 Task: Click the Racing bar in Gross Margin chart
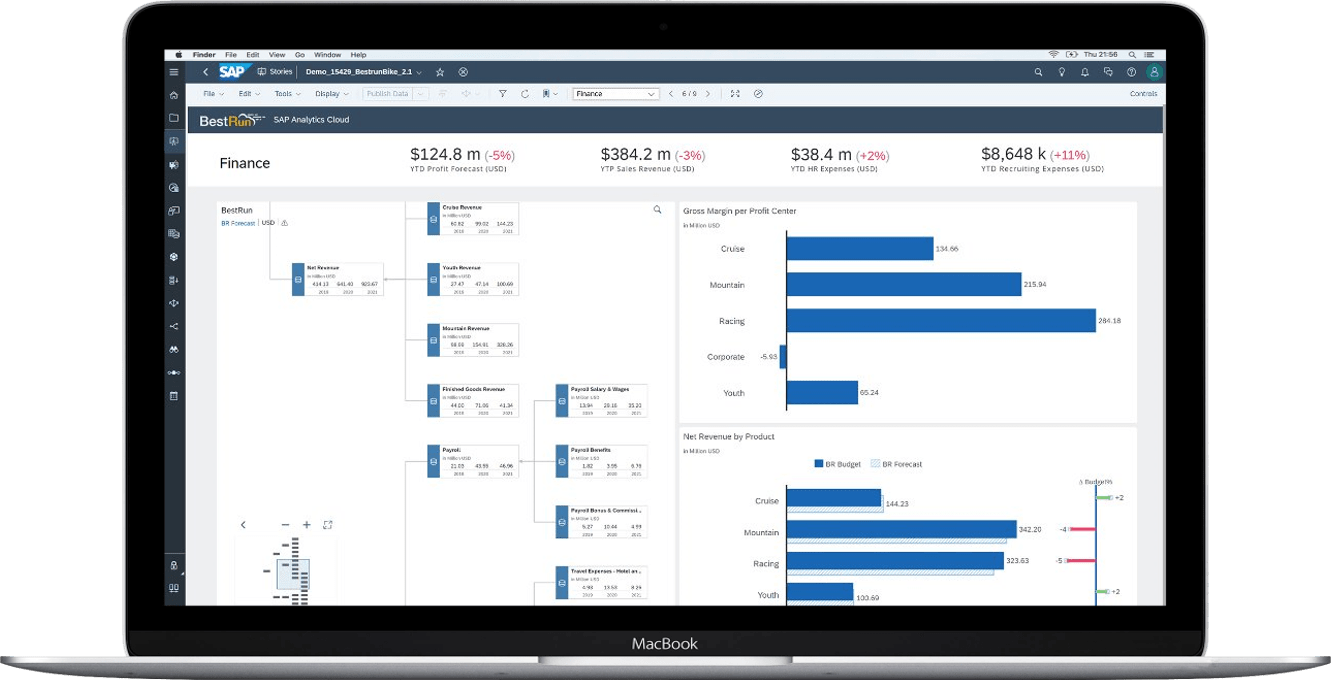point(940,320)
